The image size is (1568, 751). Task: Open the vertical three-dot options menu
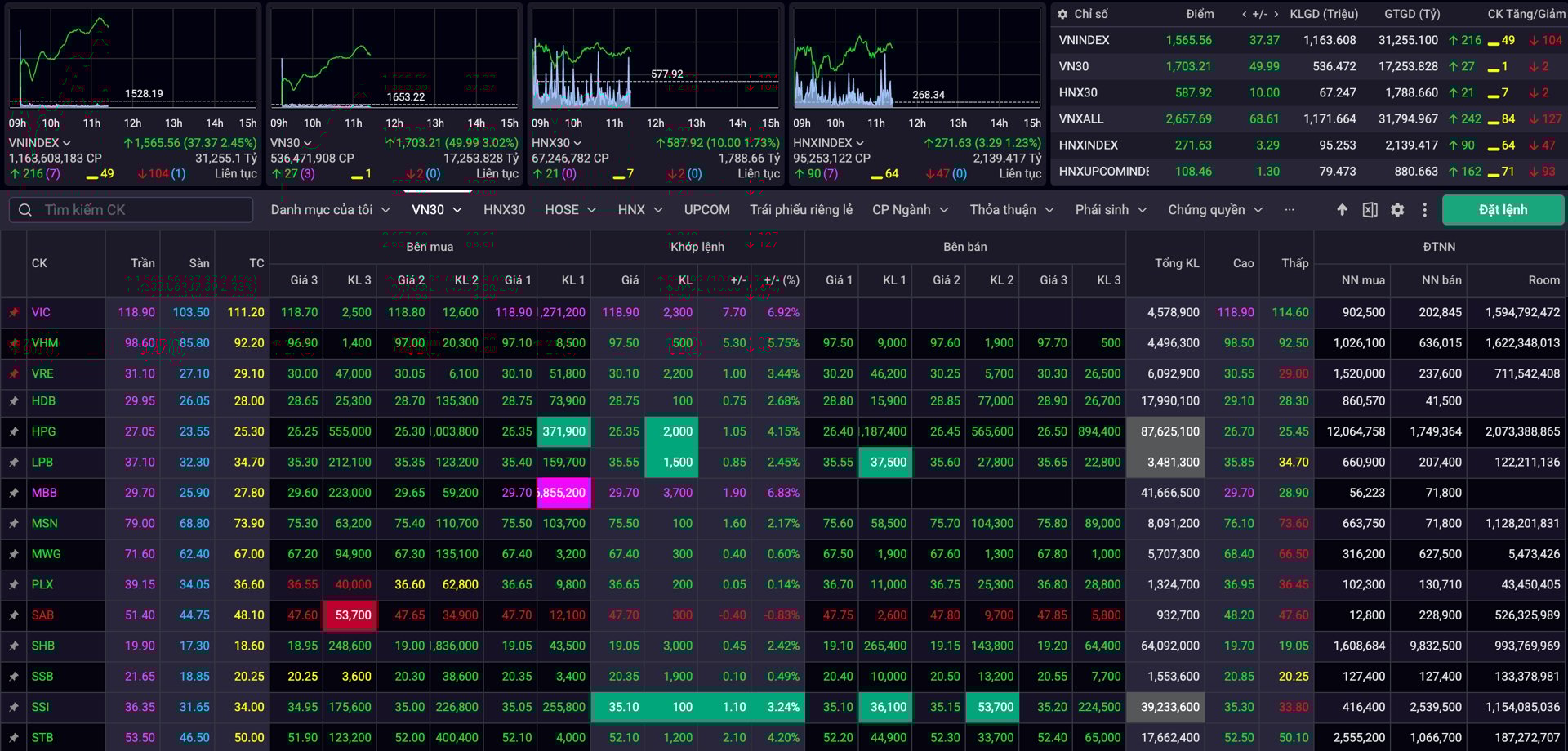point(1424,210)
